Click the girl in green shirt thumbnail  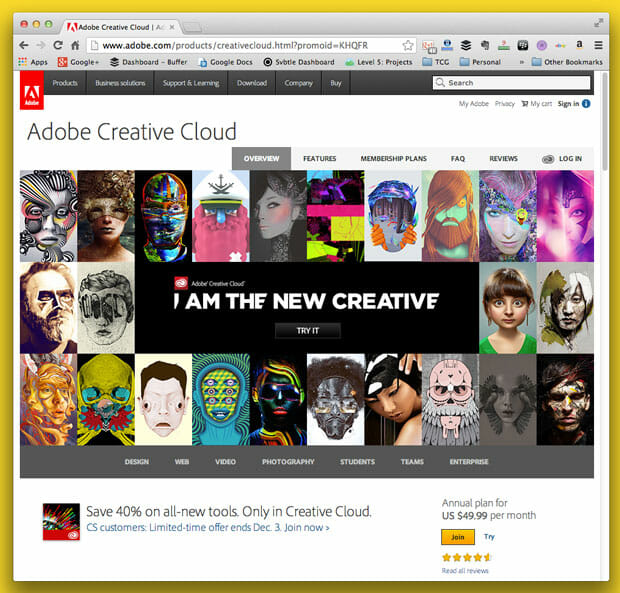click(x=508, y=308)
